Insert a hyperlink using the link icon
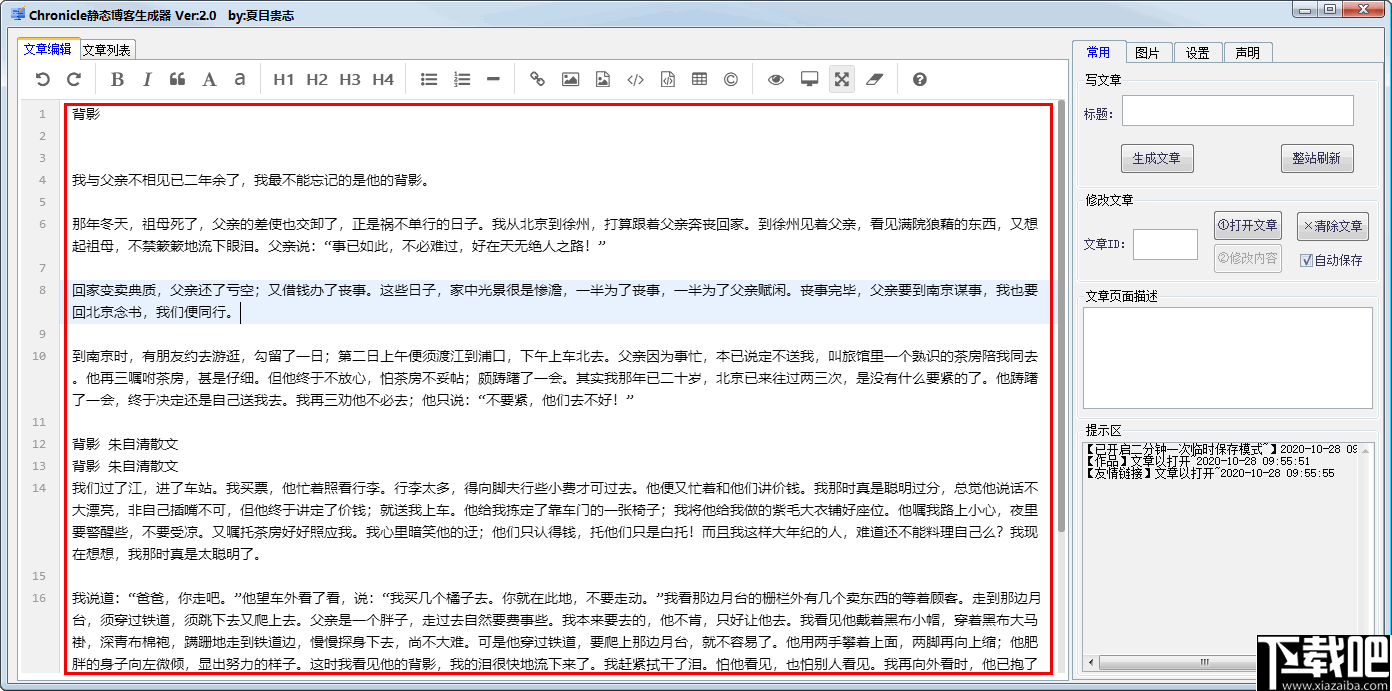 click(x=537, y=79)
